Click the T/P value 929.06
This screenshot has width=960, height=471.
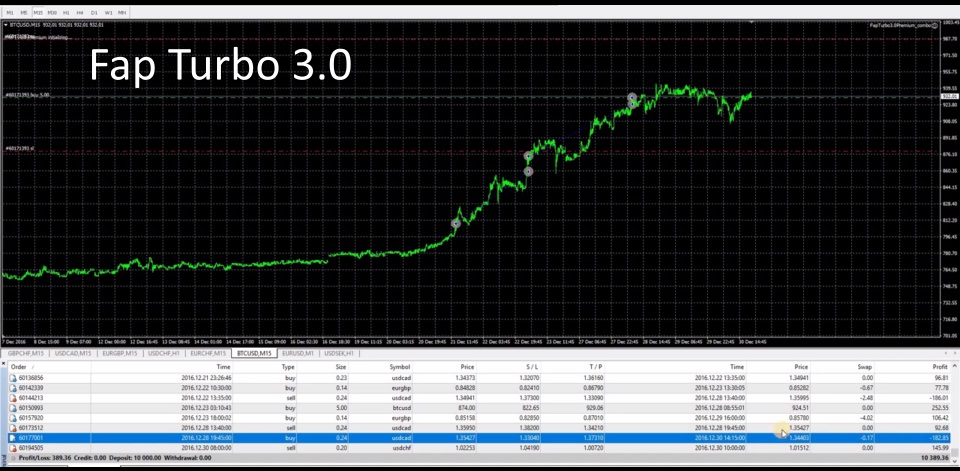595,408
